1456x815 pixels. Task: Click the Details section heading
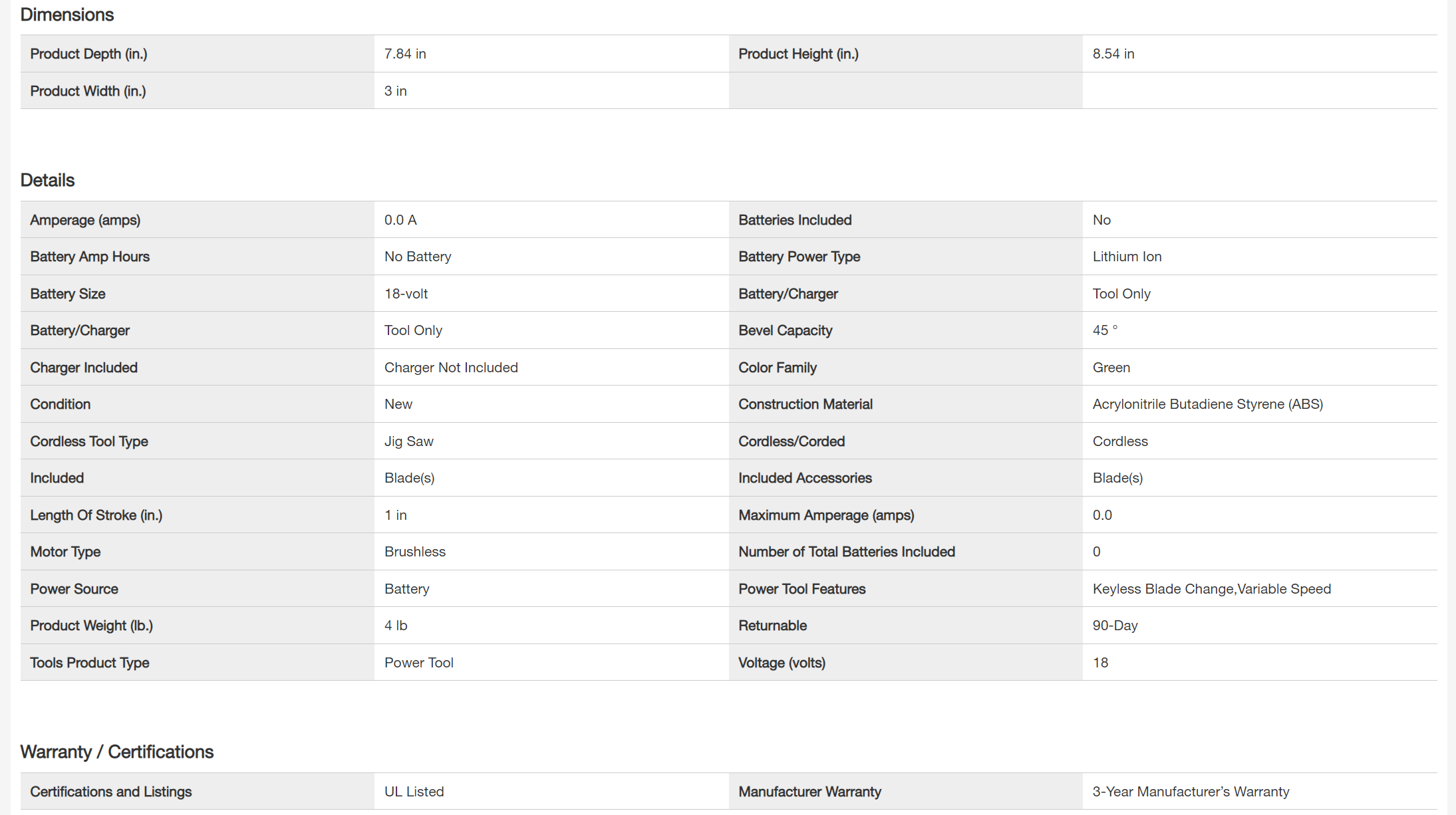tap(47, 180)
